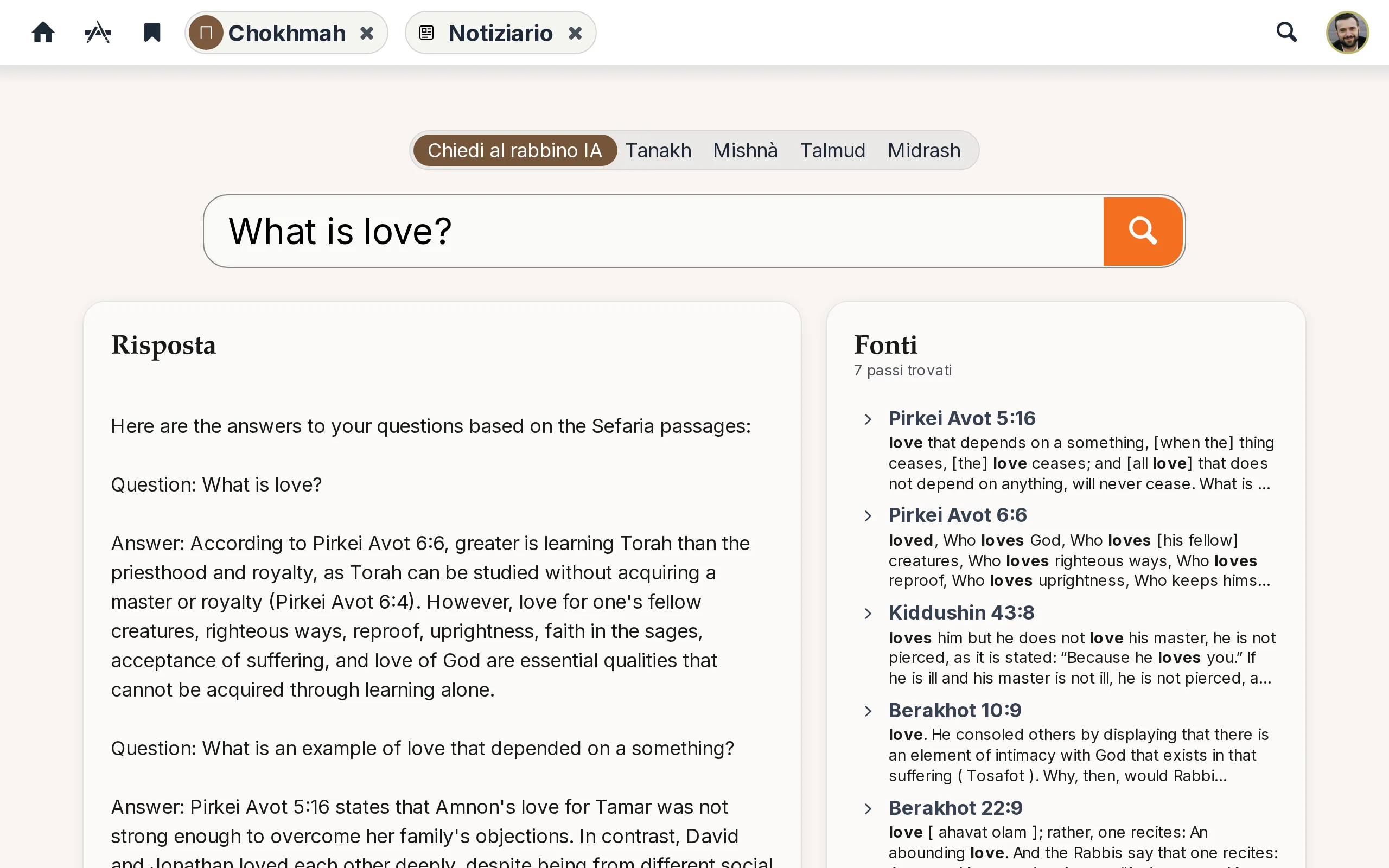Screen dimensions: 1389x868
Task: Click the Berakhot 22:9 'ahavat olam' excerpt text
Action: pyautogui.click(x=1083, y=845)
